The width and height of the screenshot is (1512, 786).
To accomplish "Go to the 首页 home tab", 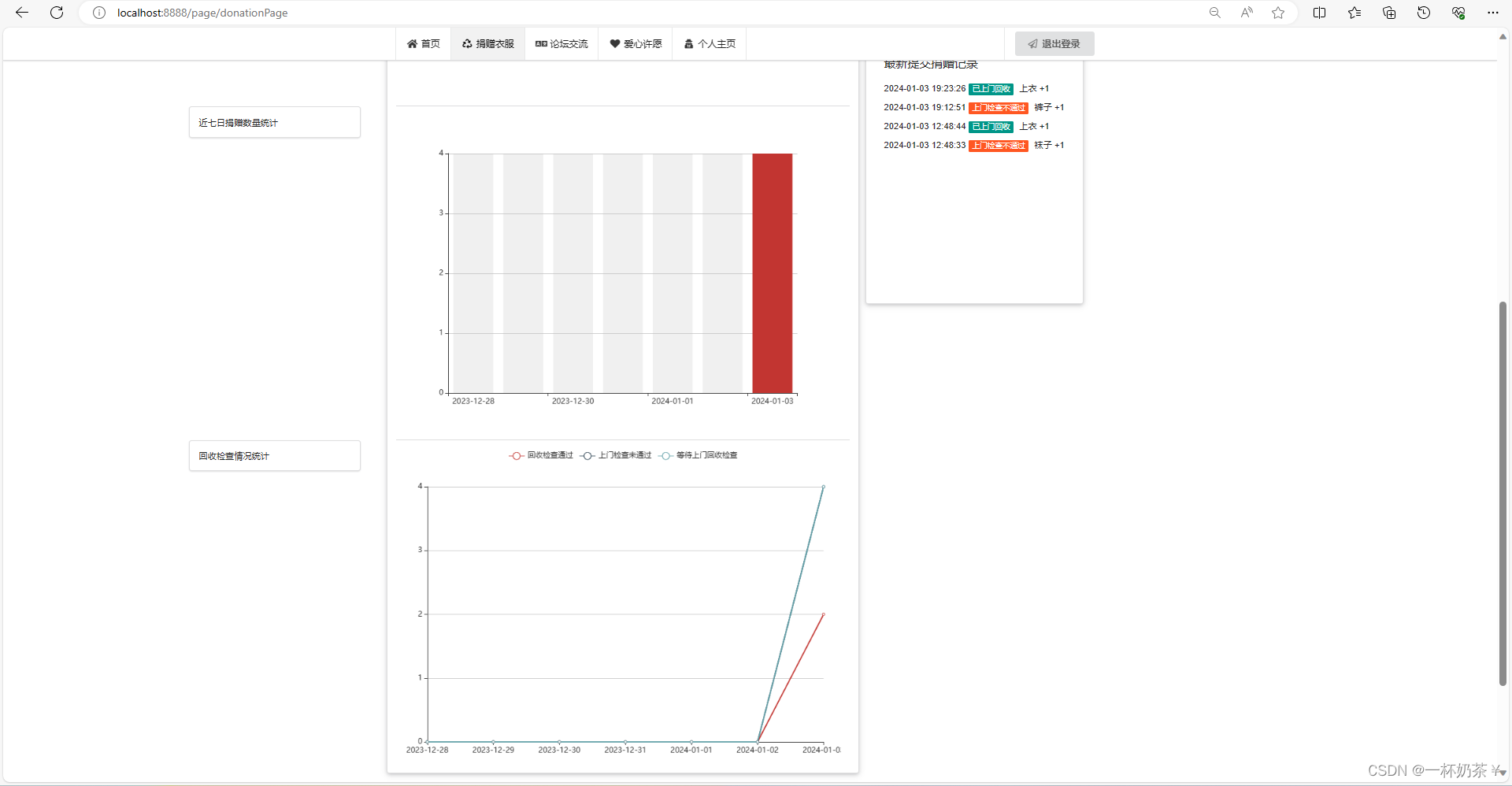I will [424, 44].
